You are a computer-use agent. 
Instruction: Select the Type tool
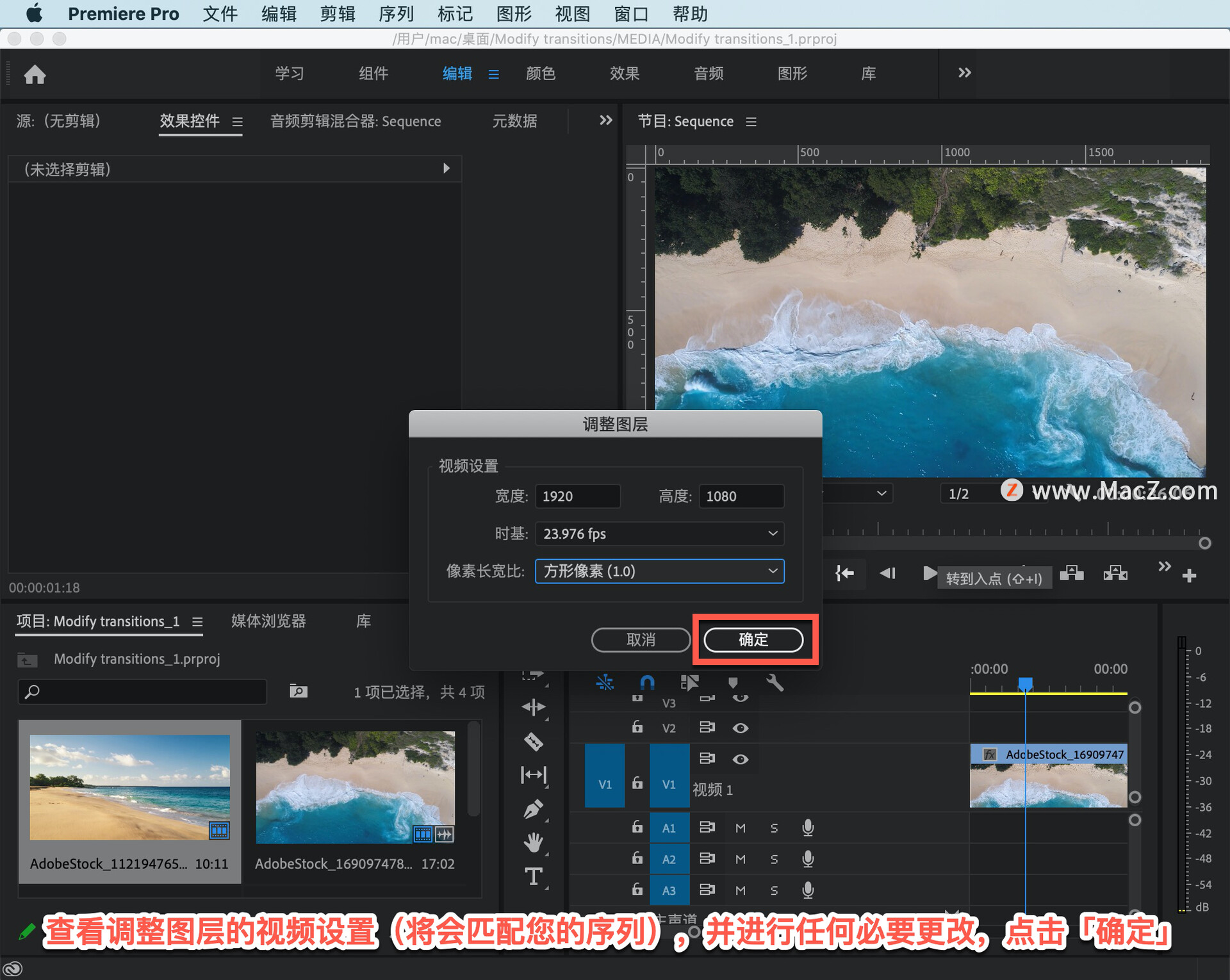(x=533, y=876)
